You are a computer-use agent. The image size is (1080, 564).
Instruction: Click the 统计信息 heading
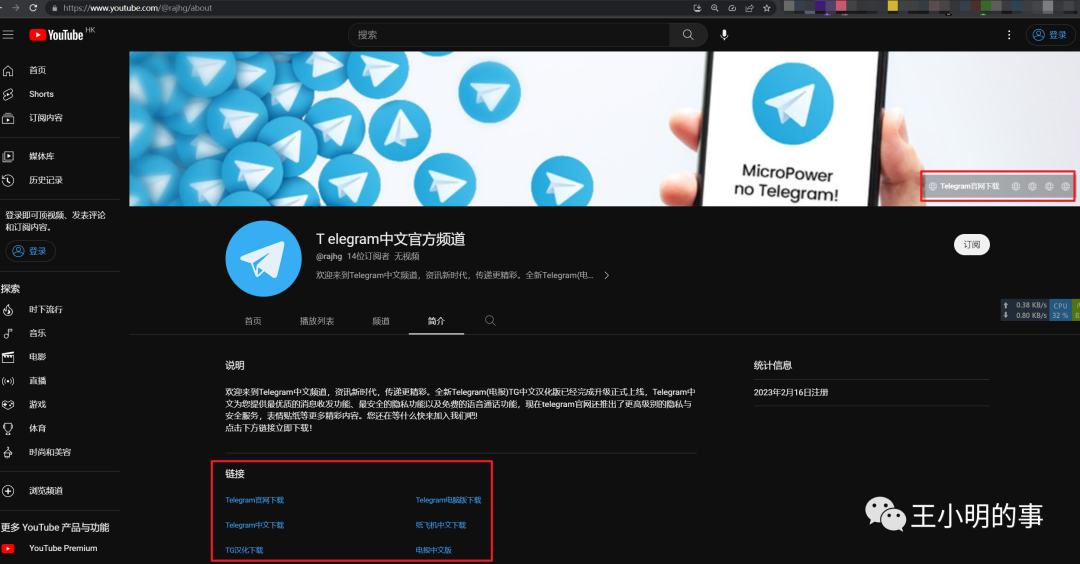(x=773, y=366)
